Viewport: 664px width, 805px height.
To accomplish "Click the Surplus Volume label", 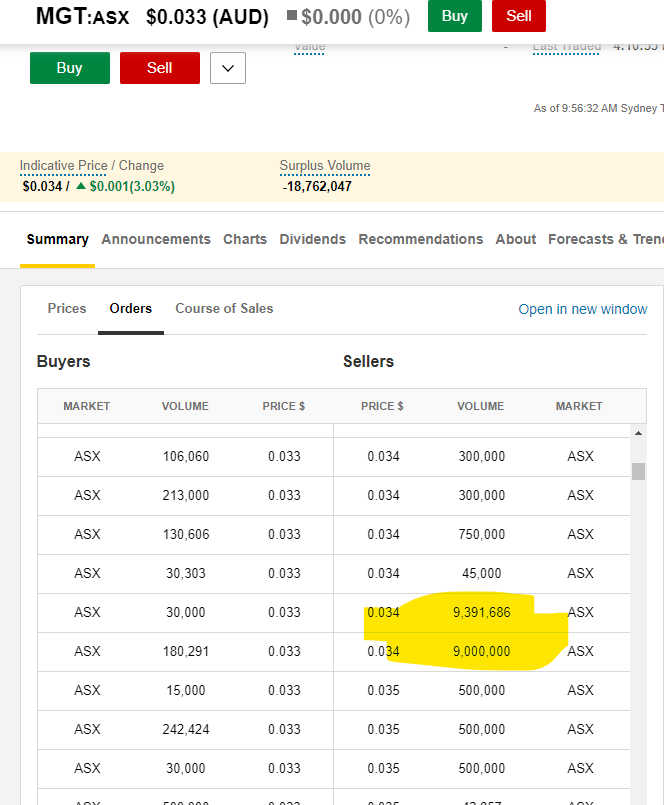I will (x=325, y=166).
